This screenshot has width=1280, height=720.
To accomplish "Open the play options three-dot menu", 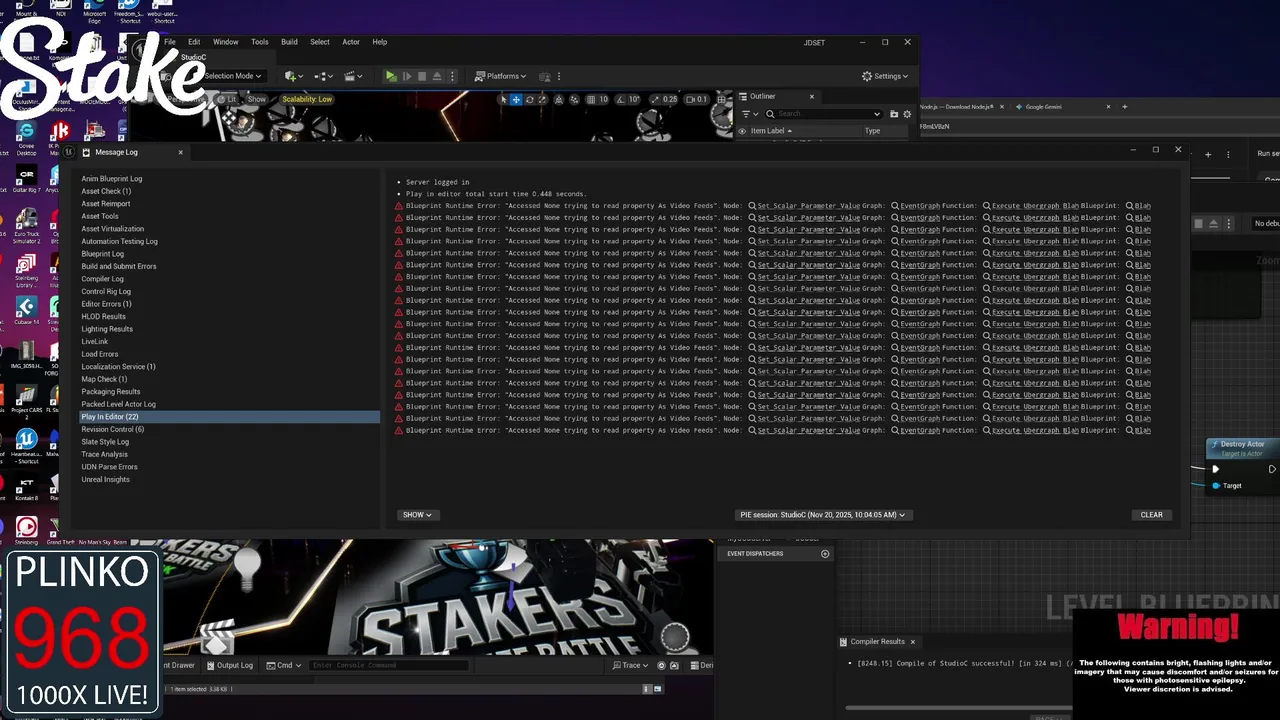I will pyautogui.click(x=452, y=76).
